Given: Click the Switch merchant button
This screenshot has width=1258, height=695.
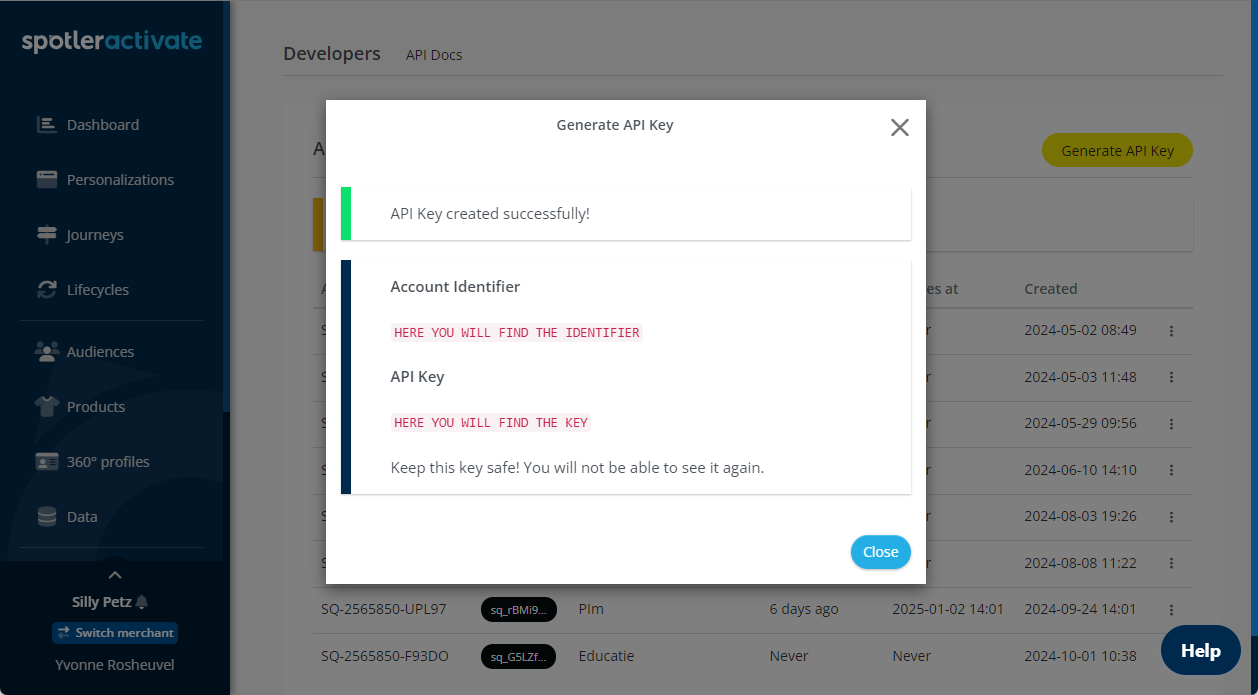Looking at the screenshot, I should pos(115,633).
